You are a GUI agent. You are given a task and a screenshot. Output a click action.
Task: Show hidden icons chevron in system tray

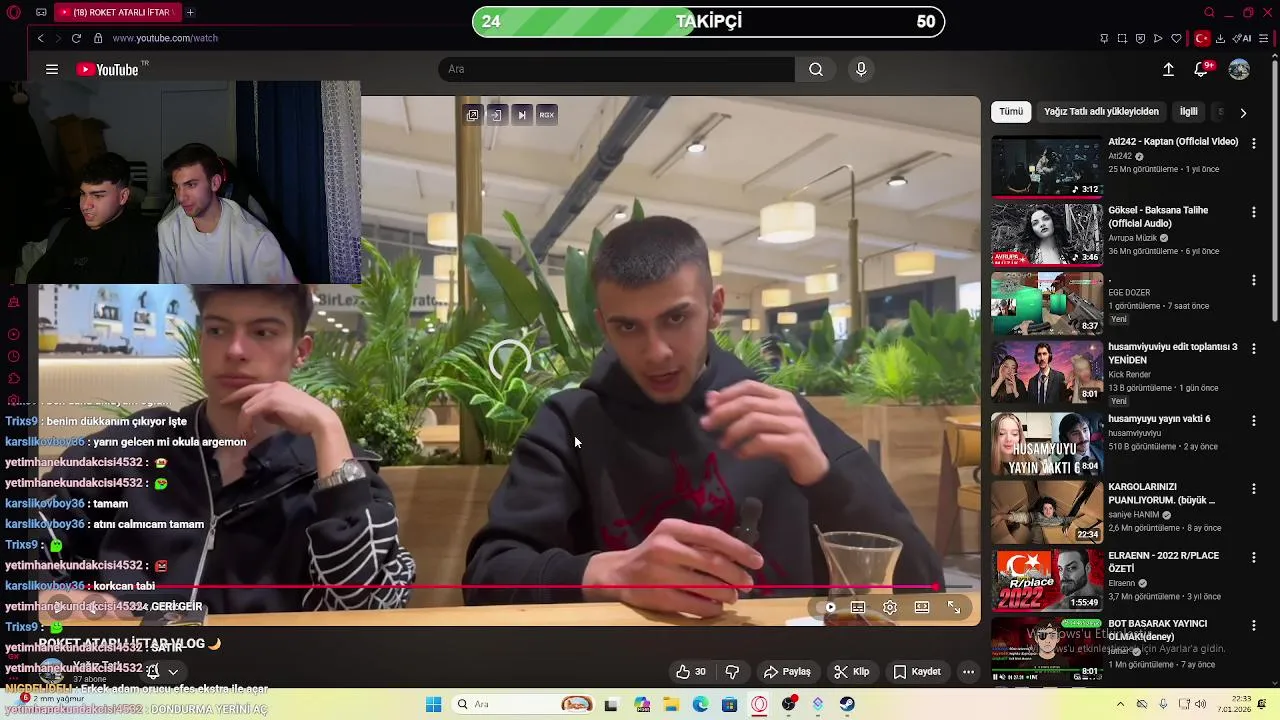(x=1120, y=704)
